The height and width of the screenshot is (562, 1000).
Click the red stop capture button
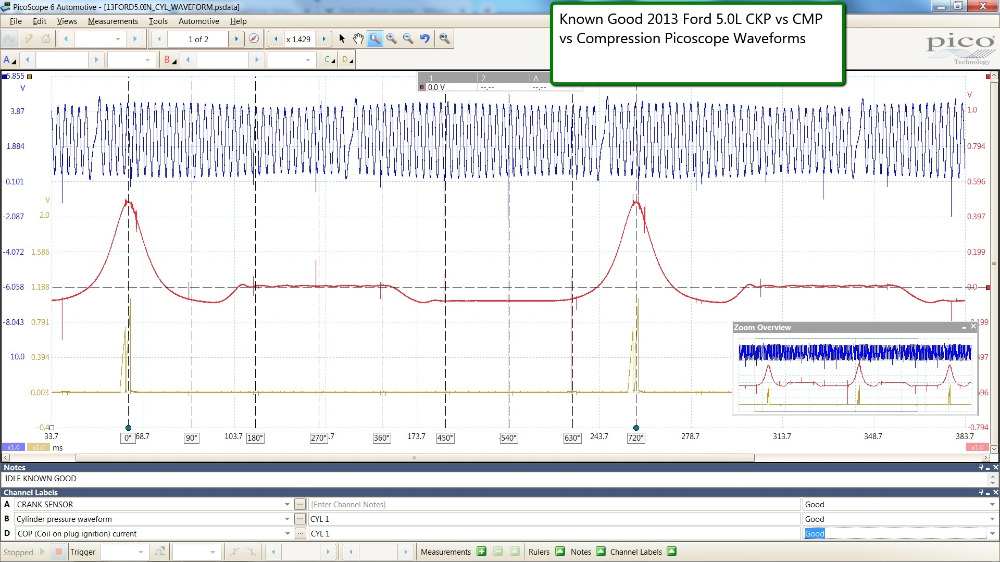click(x=59, y=552)
